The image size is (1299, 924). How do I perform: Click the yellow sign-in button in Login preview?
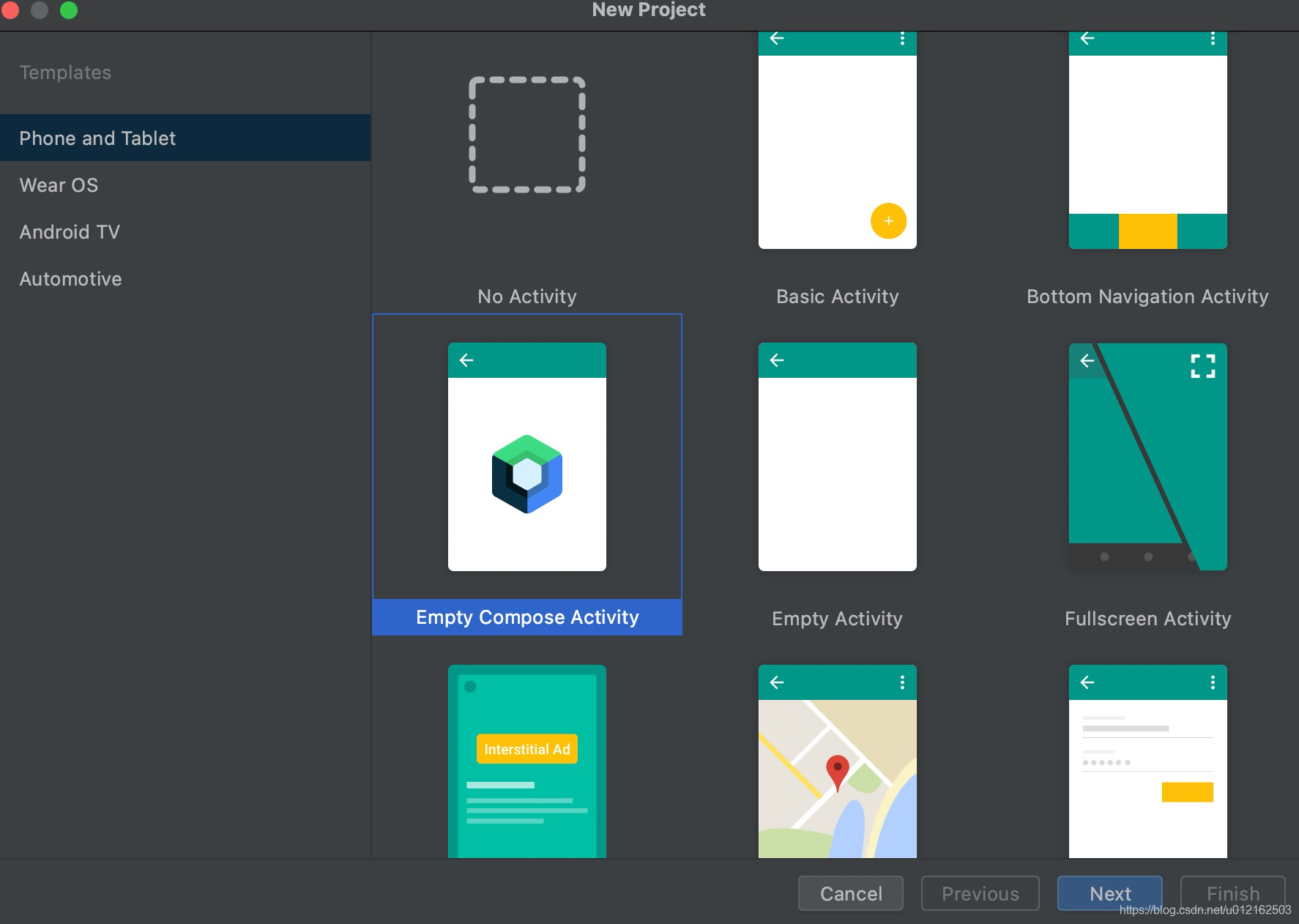point(1188,792)
